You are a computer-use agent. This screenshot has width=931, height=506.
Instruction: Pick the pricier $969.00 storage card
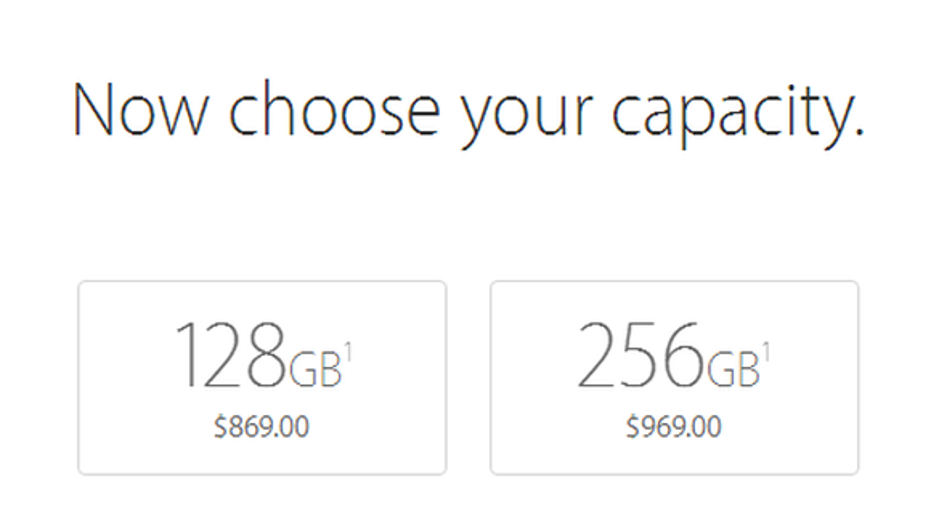(x=674, y=378)
